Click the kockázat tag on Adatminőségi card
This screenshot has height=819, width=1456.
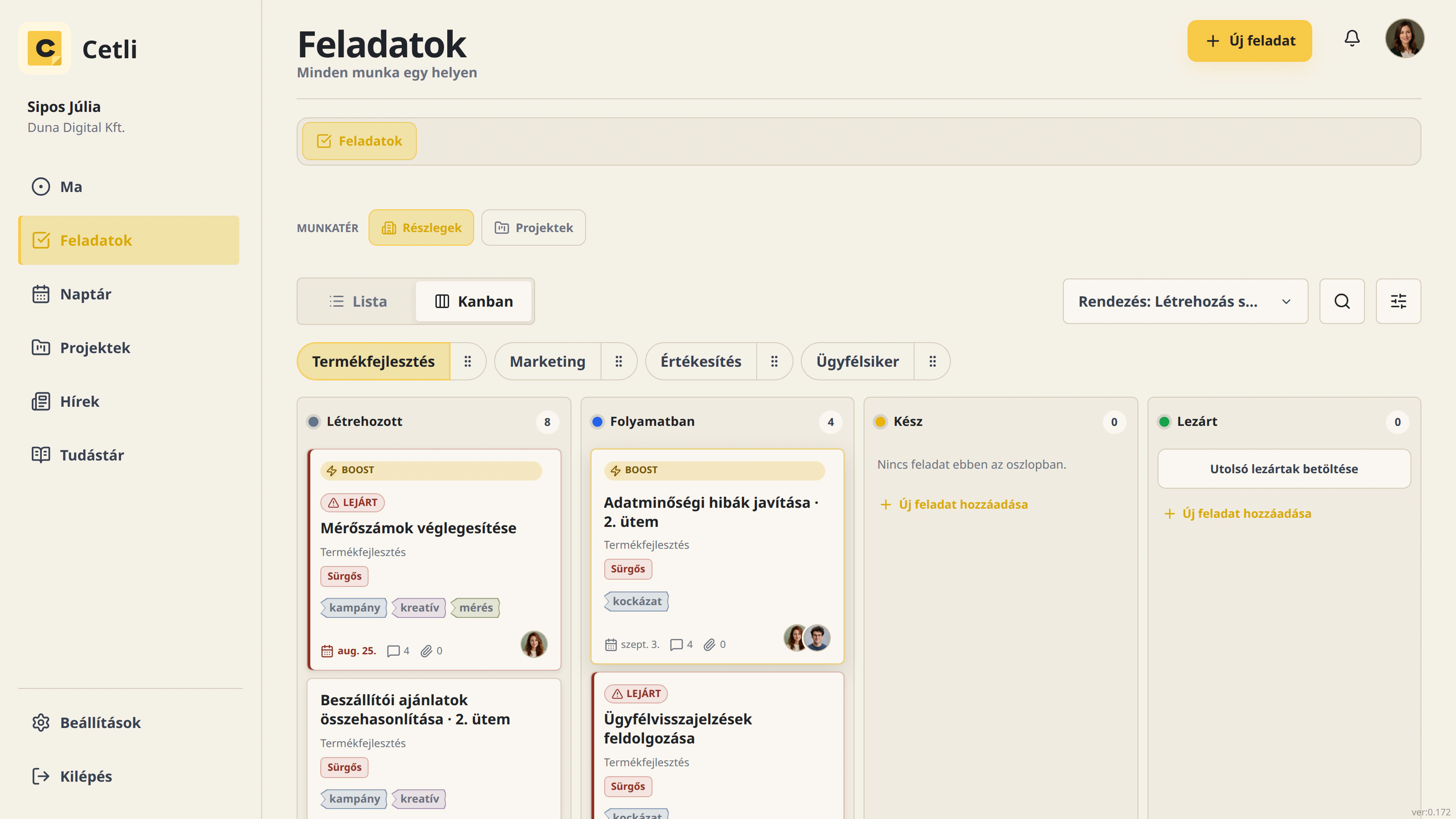click(x=637, y=602)
